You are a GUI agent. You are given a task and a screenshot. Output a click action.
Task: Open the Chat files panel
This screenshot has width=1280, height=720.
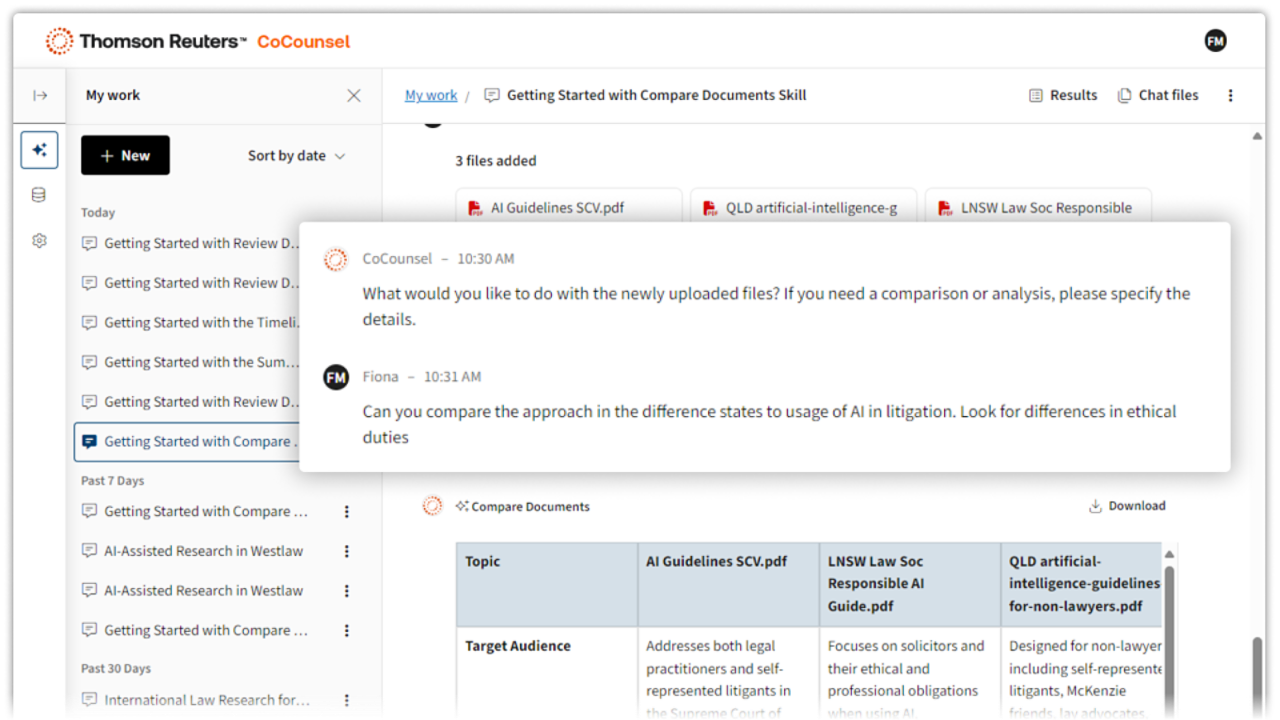click(1157, 96)
